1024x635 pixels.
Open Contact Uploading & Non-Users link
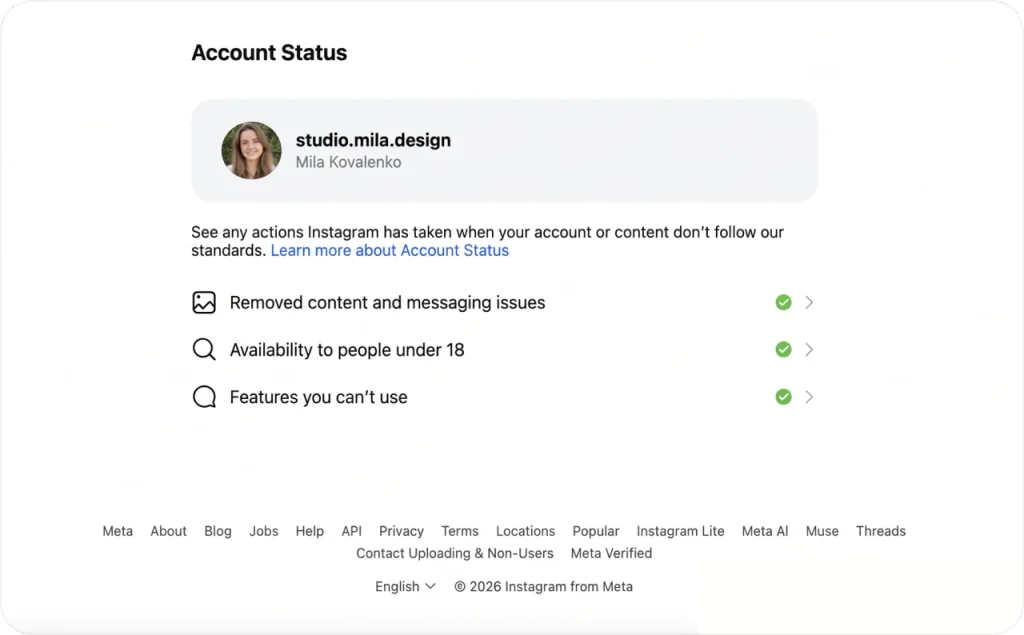[x=455, y=553]
